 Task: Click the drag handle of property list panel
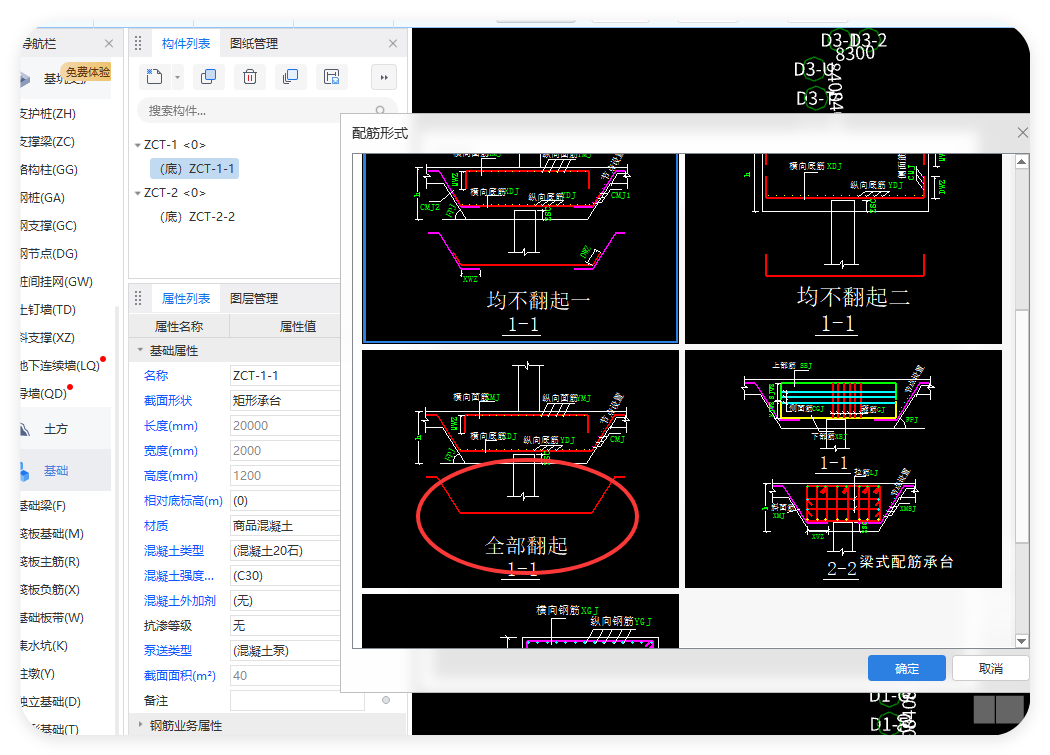(138, 299)
